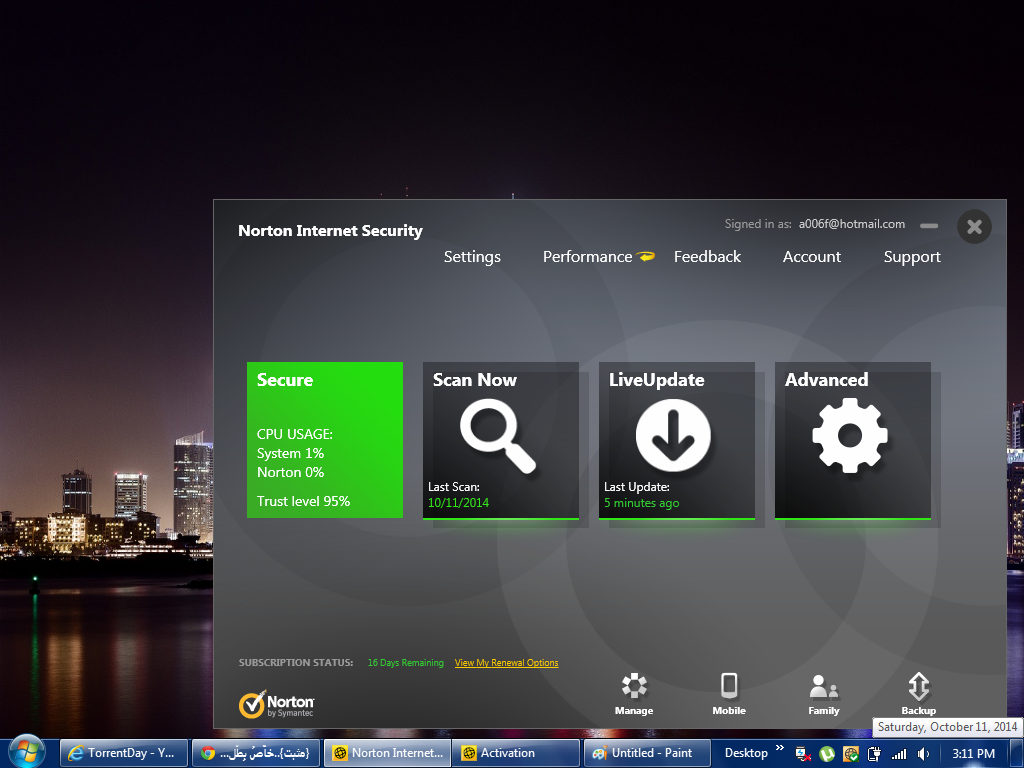
Task: Open the Feedback menu
Action: 707,257
